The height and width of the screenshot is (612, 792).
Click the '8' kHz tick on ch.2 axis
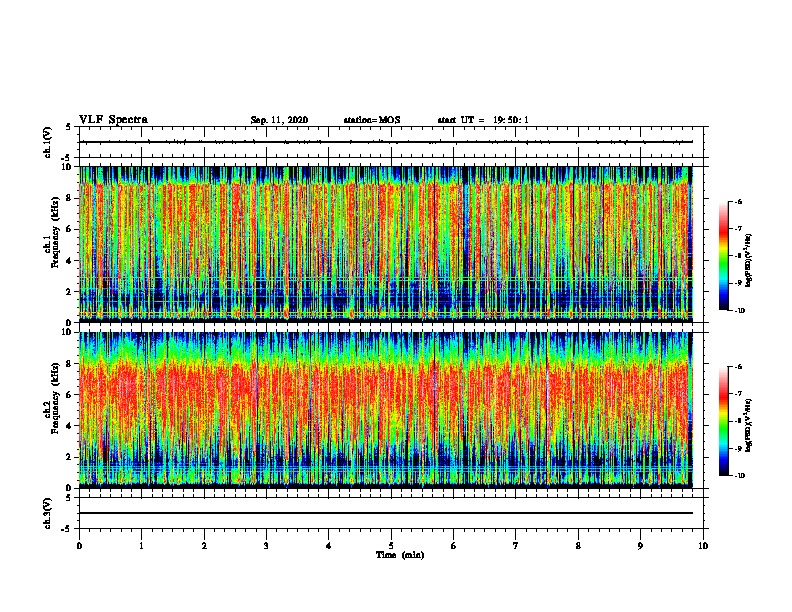pyautogui.click(x=70, y=364)
